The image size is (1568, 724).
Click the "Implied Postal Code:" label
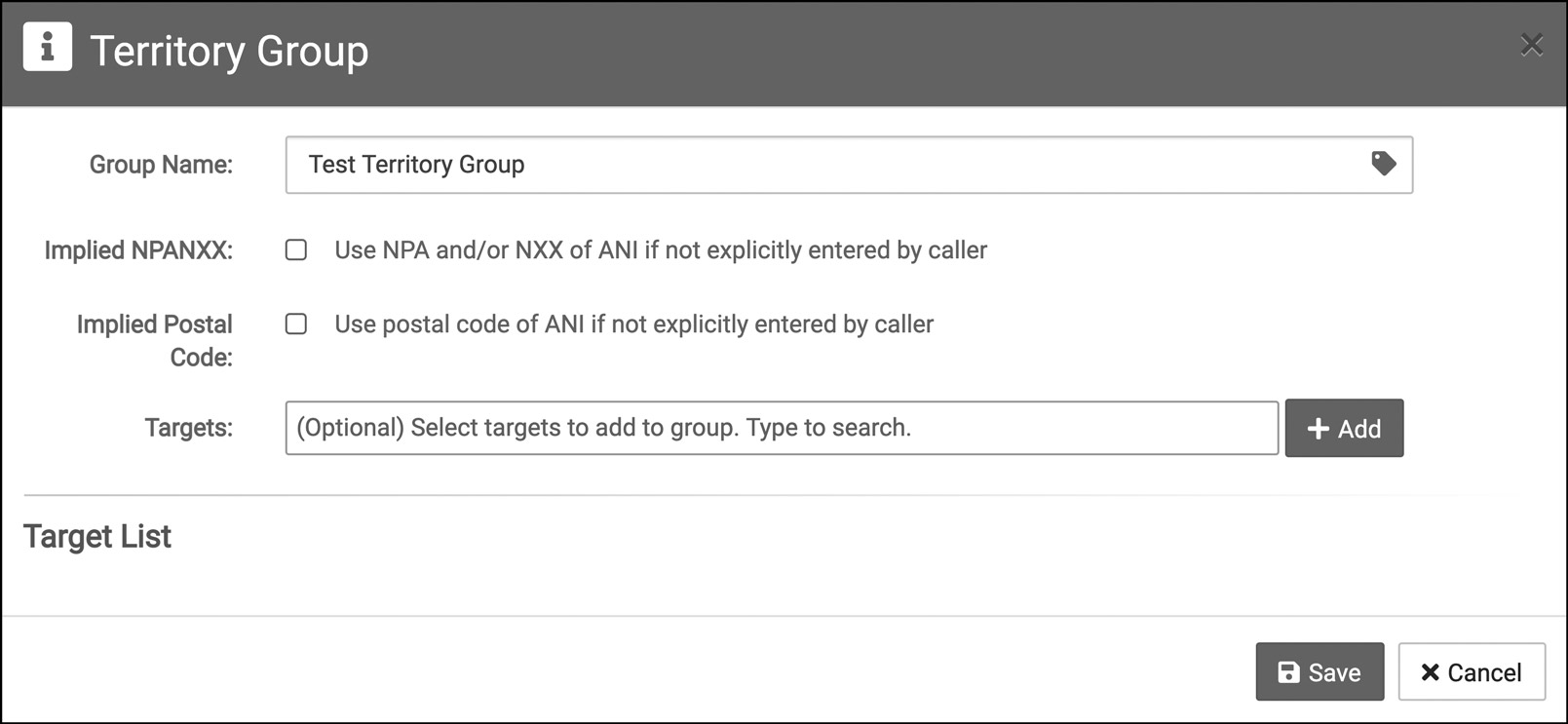(x=155, y=340)
